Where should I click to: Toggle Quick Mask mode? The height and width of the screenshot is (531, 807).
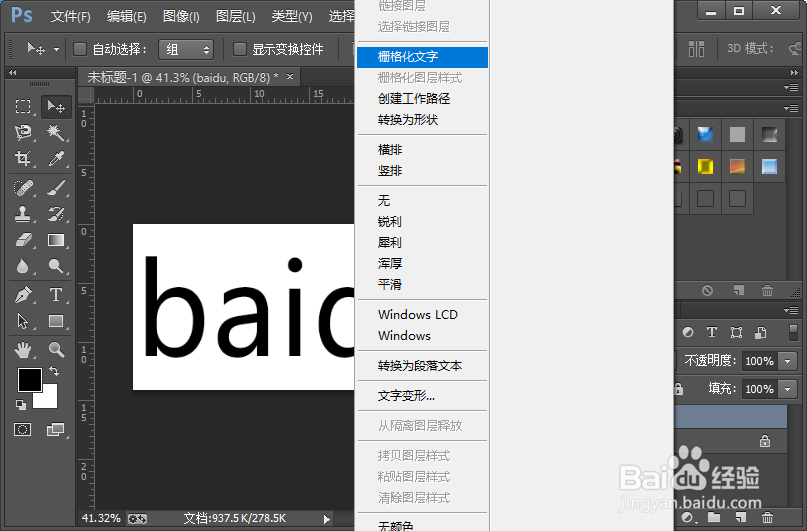[23, 429]
